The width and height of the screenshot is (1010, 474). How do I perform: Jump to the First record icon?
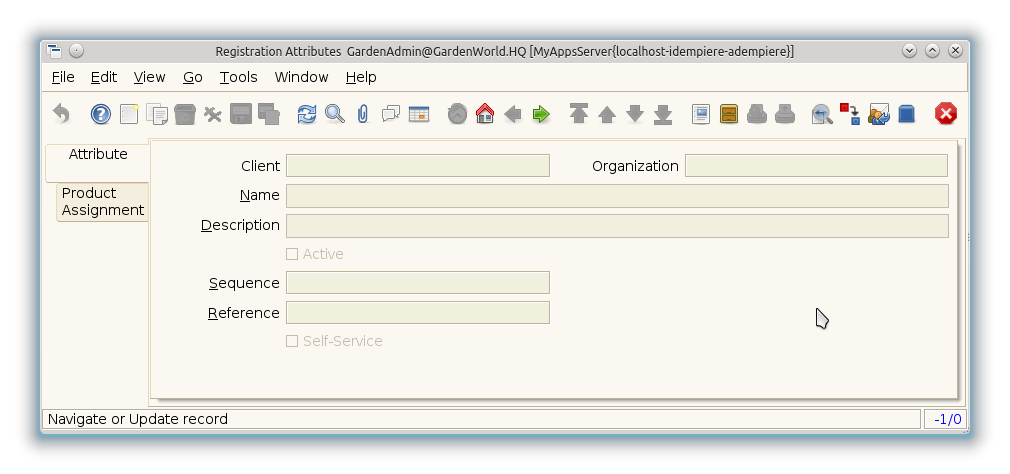tap(578, 114)
